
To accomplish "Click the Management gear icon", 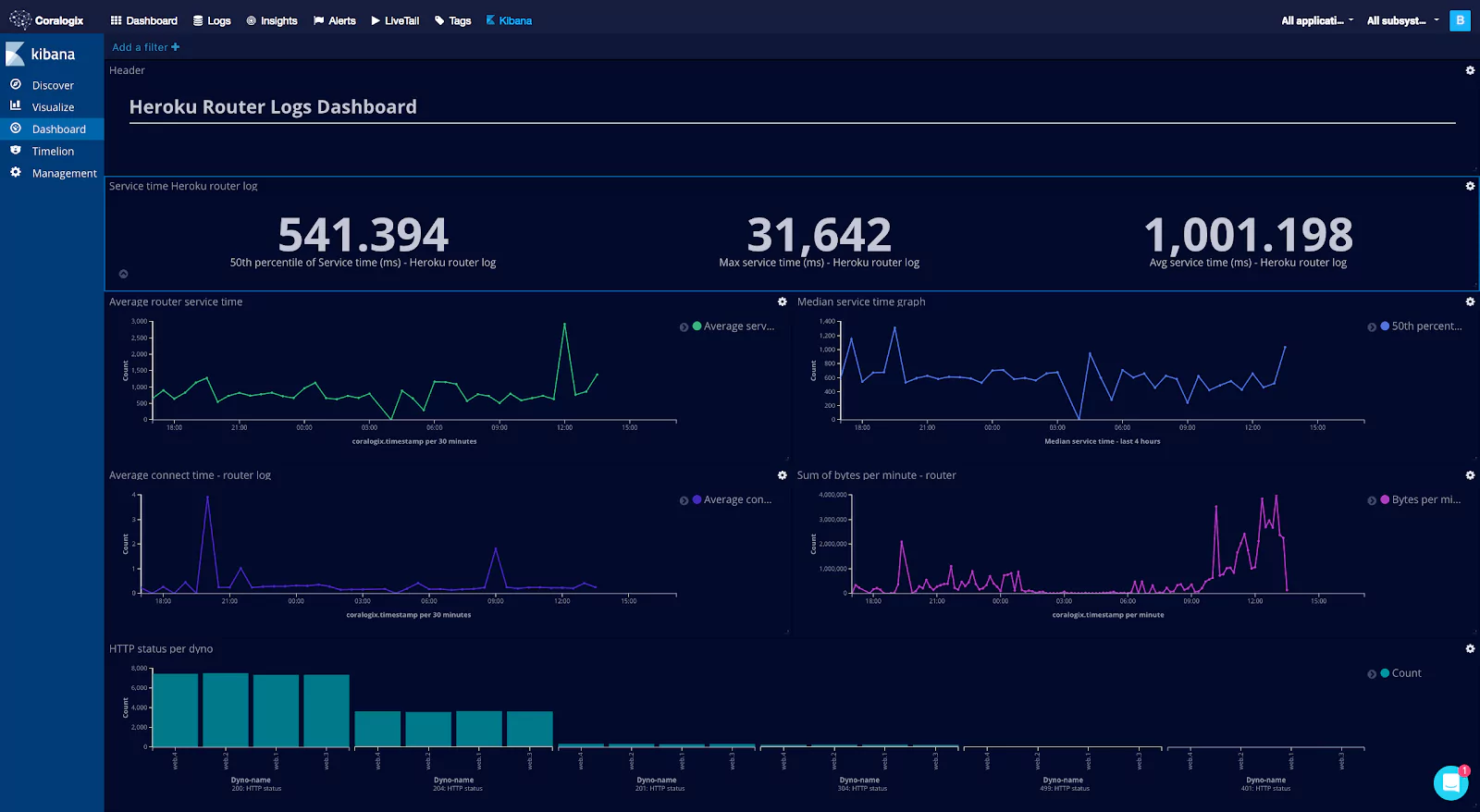I will click(x=16, y=173).
